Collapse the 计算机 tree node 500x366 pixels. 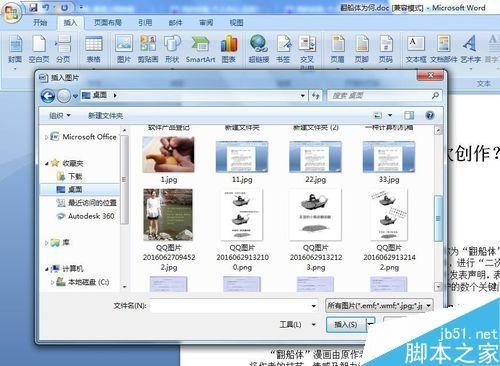coord(47,269)
